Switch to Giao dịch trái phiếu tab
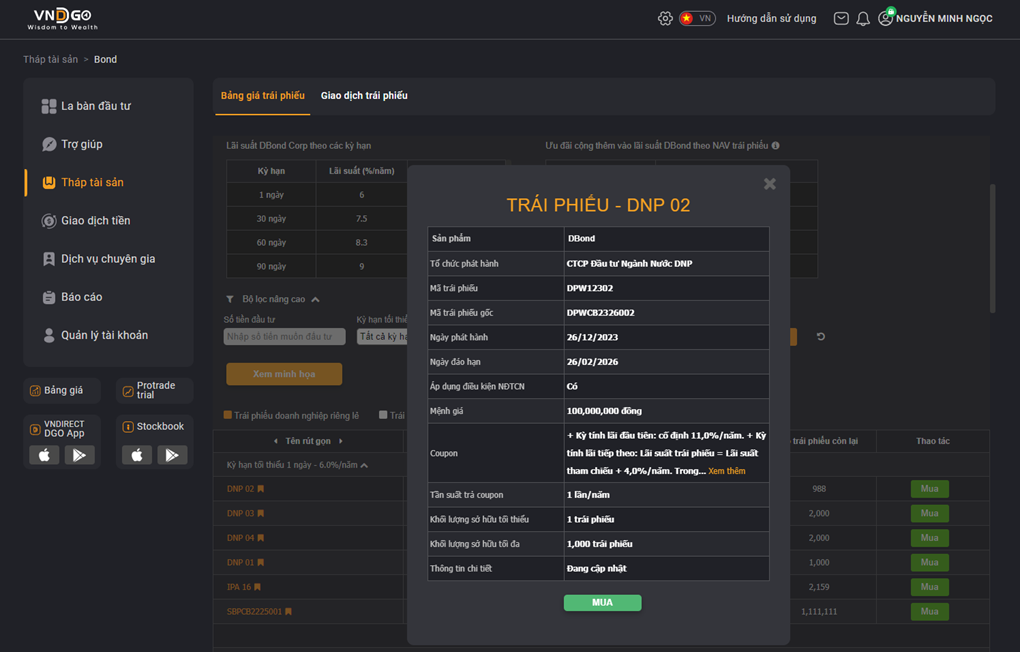 coord(364,96)
